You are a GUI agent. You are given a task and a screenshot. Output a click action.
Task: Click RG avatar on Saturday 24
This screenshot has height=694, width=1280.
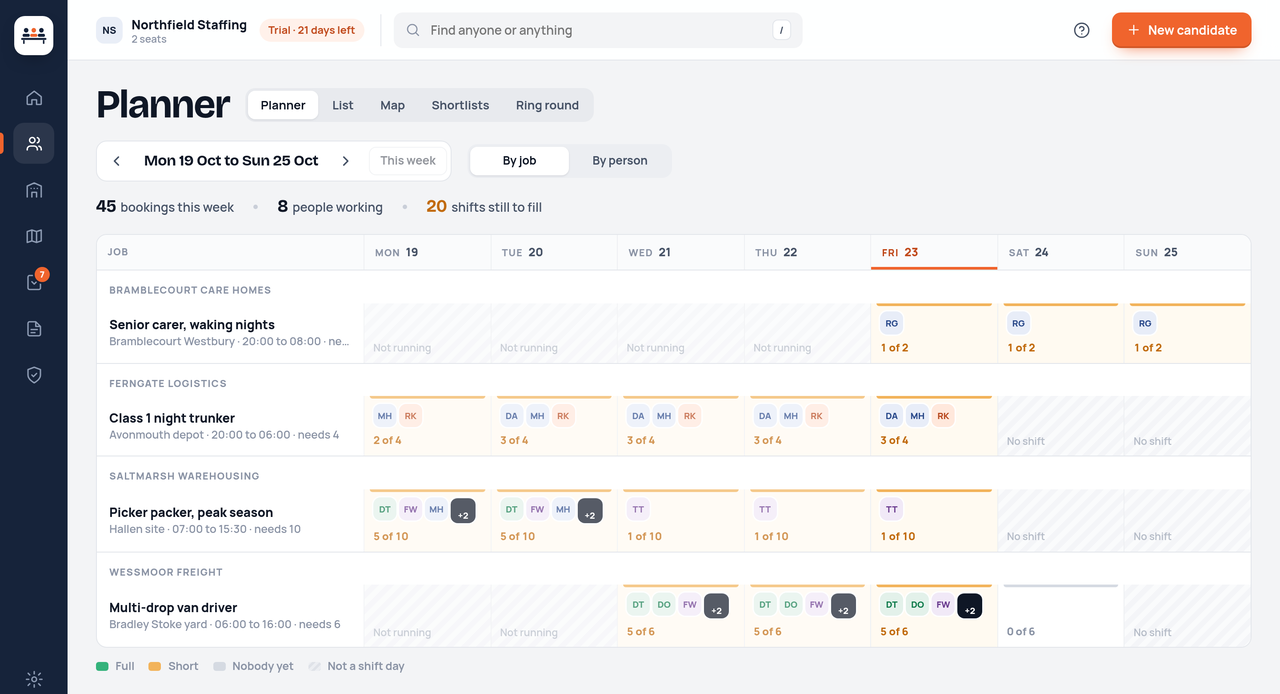point(1018,323)
